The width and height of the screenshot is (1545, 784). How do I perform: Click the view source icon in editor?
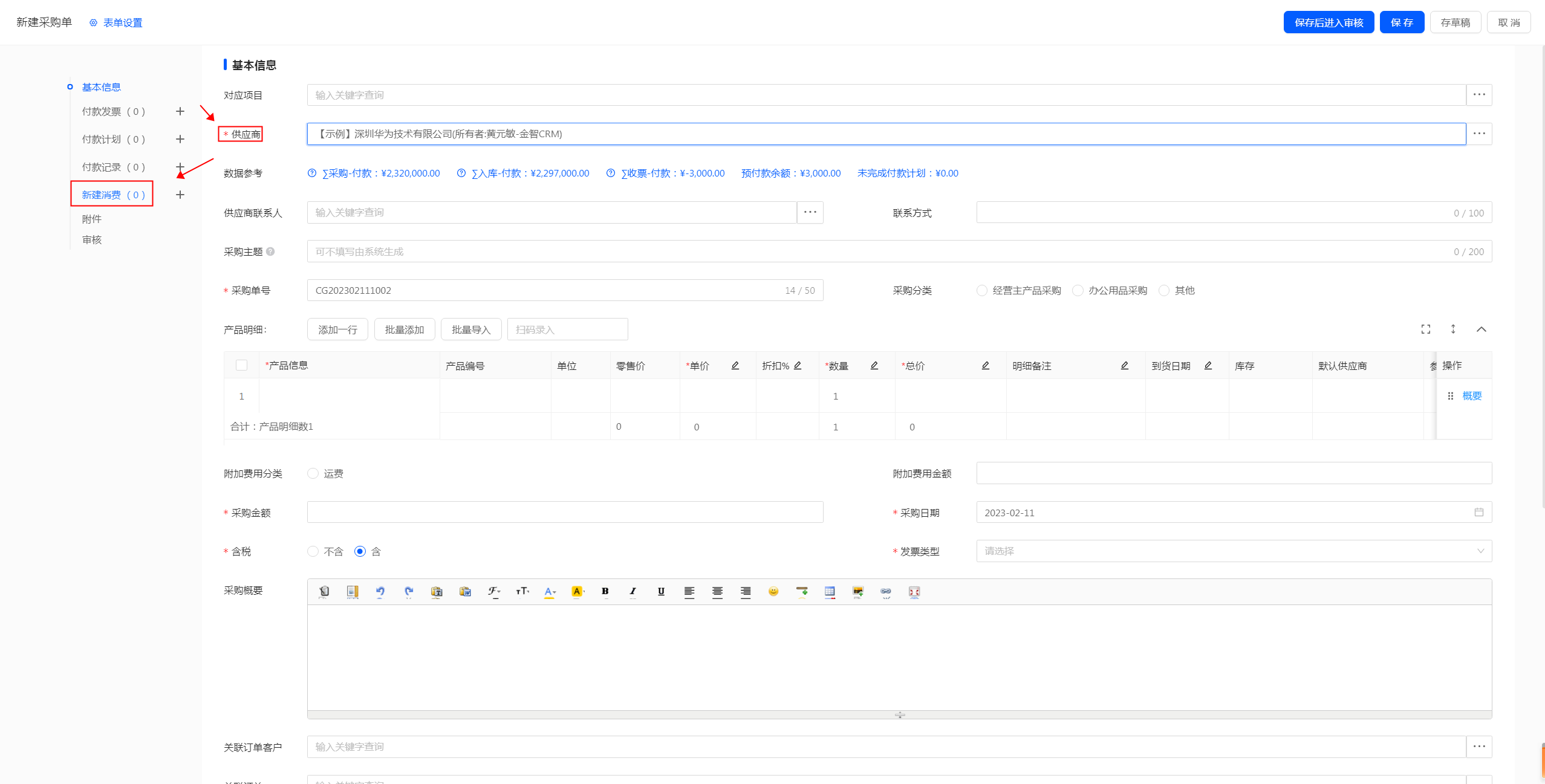[x=324, y=592]
